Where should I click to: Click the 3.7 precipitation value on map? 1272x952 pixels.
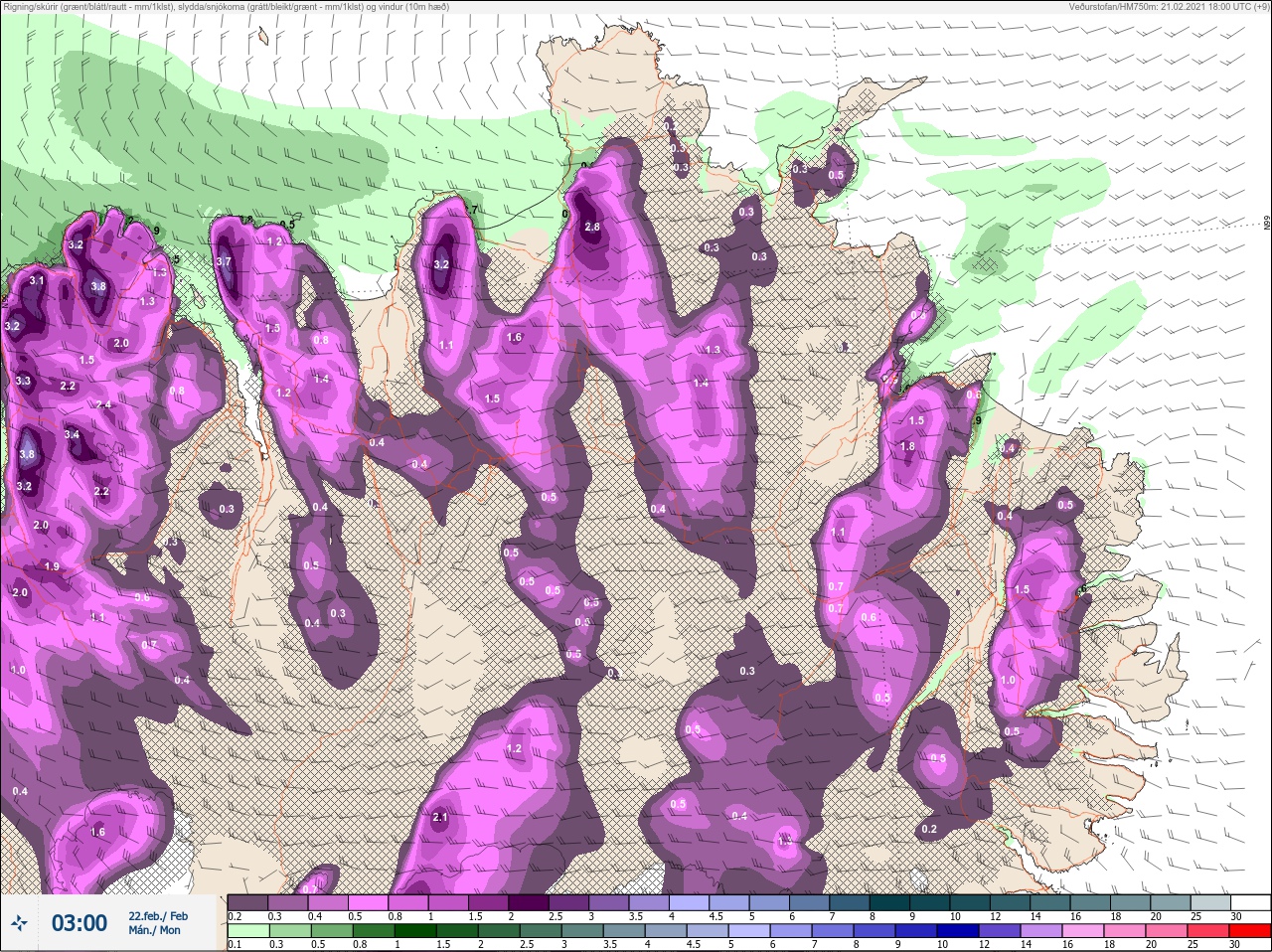pyautogui.click(x=223, y=262)
